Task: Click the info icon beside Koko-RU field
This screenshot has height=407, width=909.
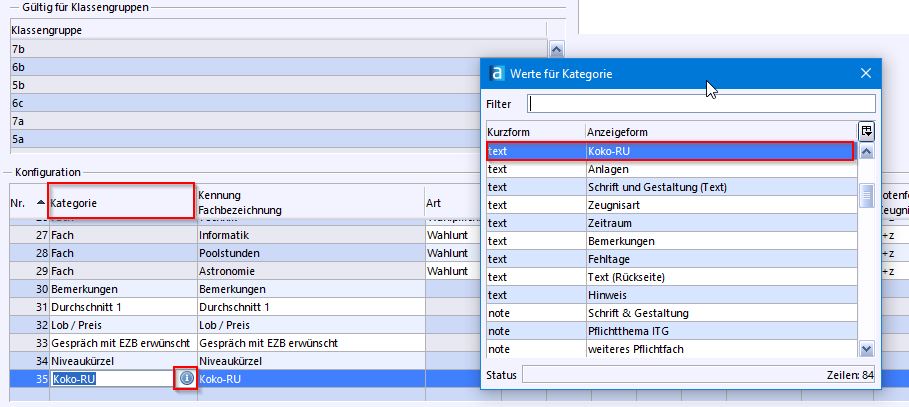Action: click(x=186, y=379)
